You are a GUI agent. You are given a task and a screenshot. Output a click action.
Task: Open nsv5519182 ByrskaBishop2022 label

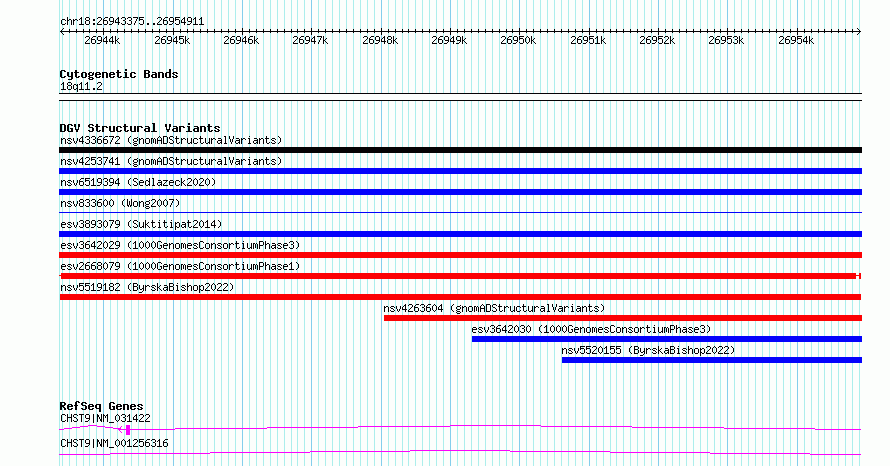tap(147, 287)
